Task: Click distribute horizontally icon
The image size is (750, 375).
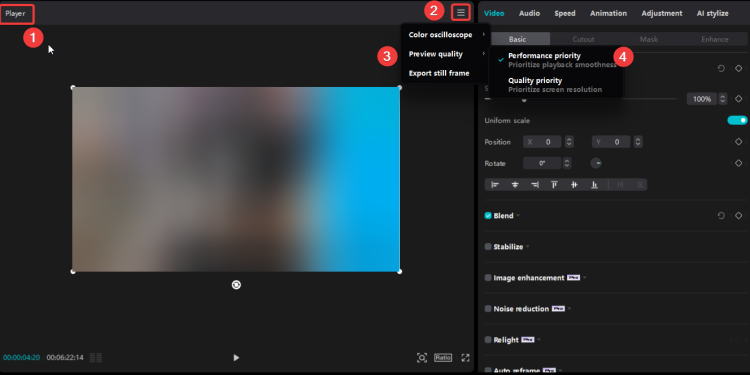Action: 620,185
